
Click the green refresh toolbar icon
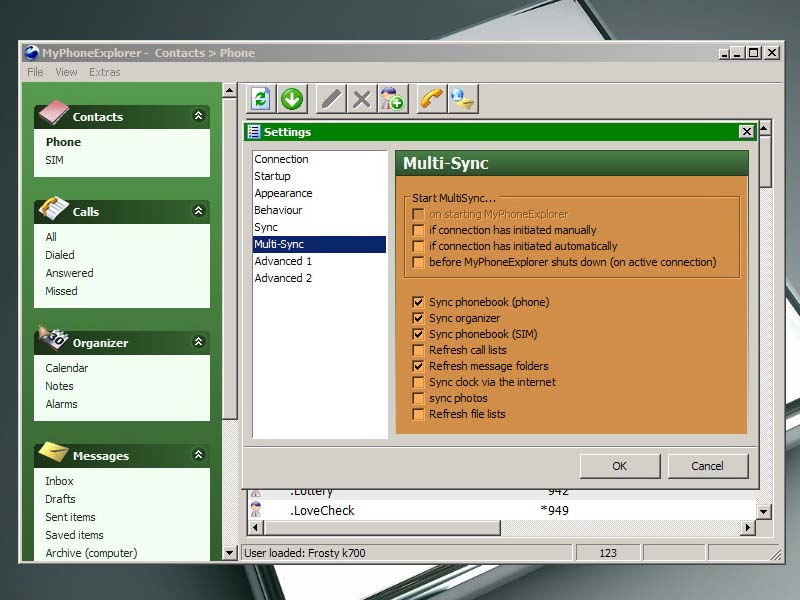(x=261, y=98)
